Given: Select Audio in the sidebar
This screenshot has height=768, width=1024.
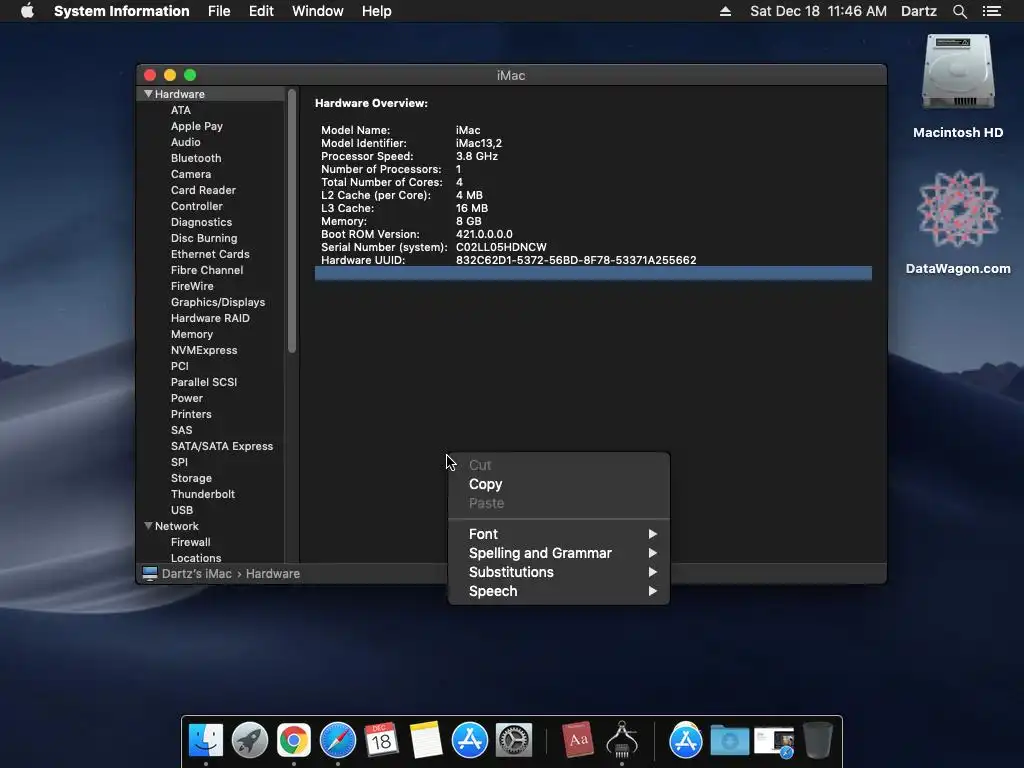Looking at the screenshot, I should coord(185,142).
